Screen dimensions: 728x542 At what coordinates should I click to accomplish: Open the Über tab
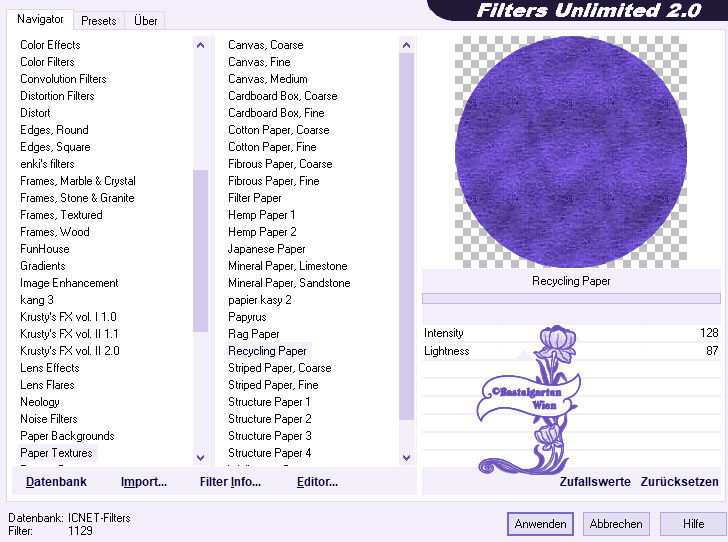pyautogui.click(x=145, y=21)
